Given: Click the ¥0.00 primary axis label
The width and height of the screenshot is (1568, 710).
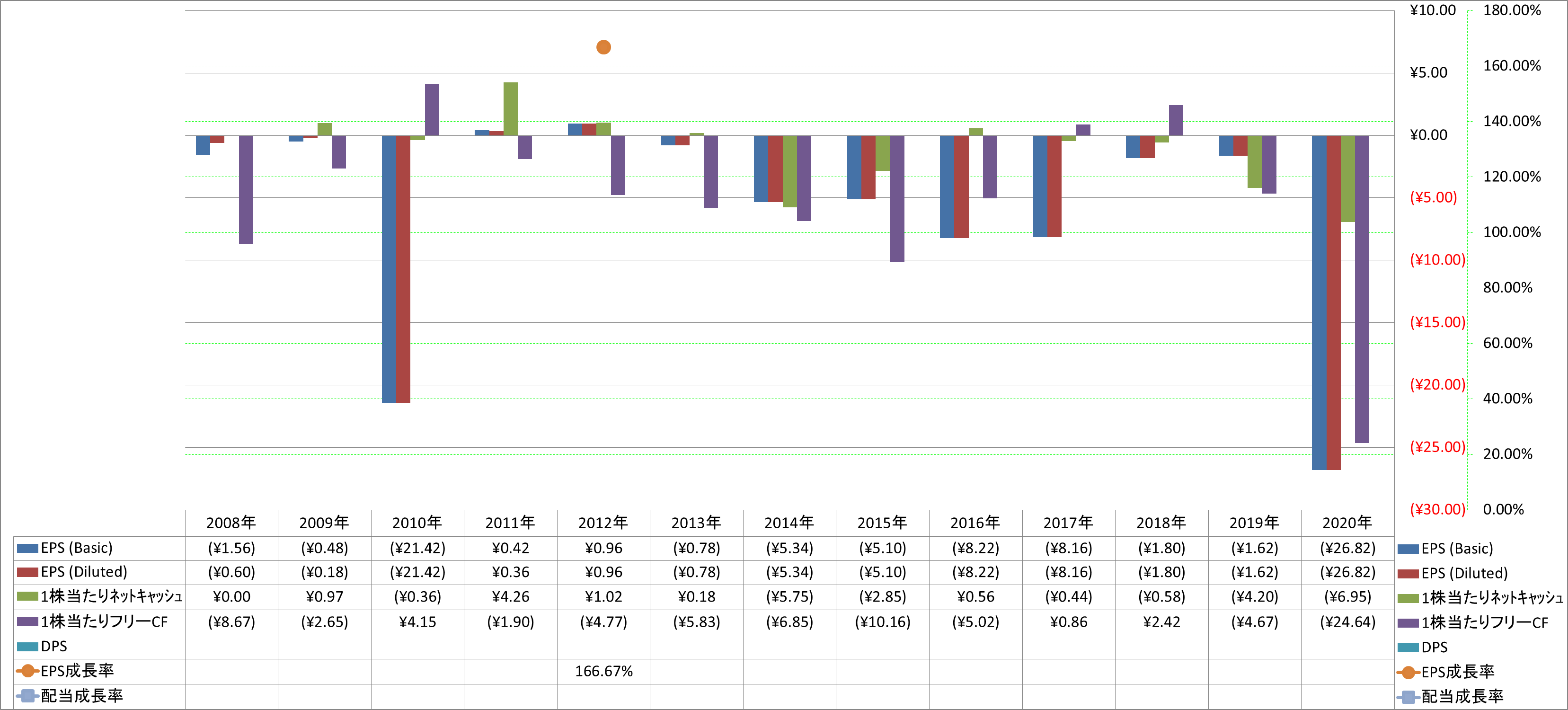Looking at the screenshot, I should (x=1428, y=135).
